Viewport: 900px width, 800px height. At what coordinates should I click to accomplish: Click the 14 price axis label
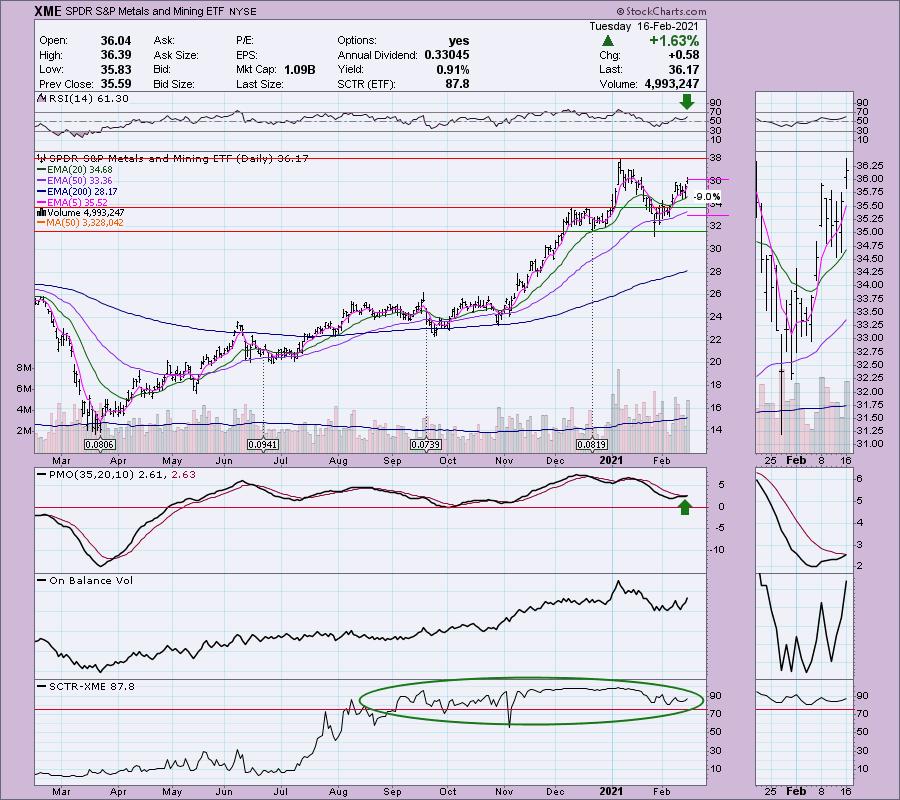715,430
